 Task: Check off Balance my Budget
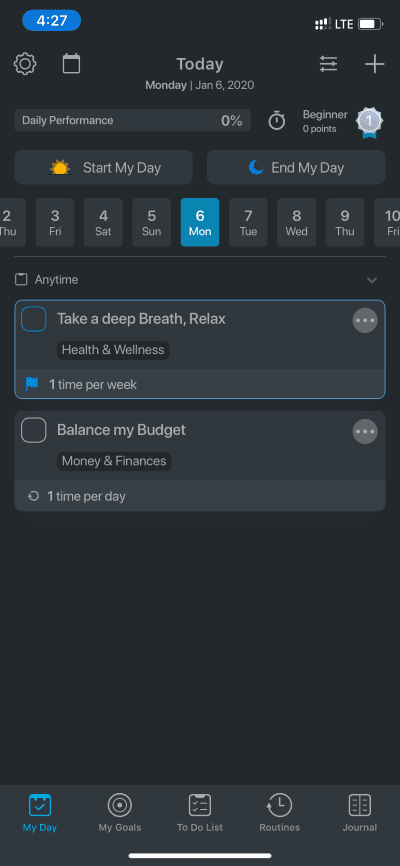(x=34, y=430)
